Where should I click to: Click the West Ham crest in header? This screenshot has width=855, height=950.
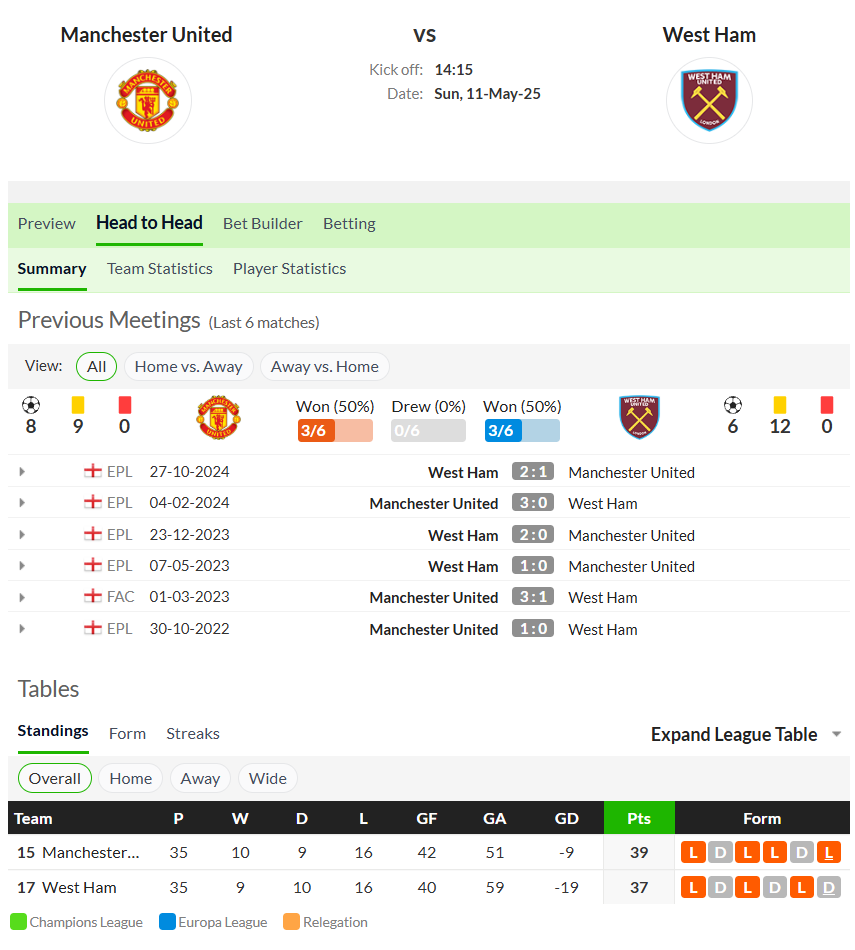709,101
